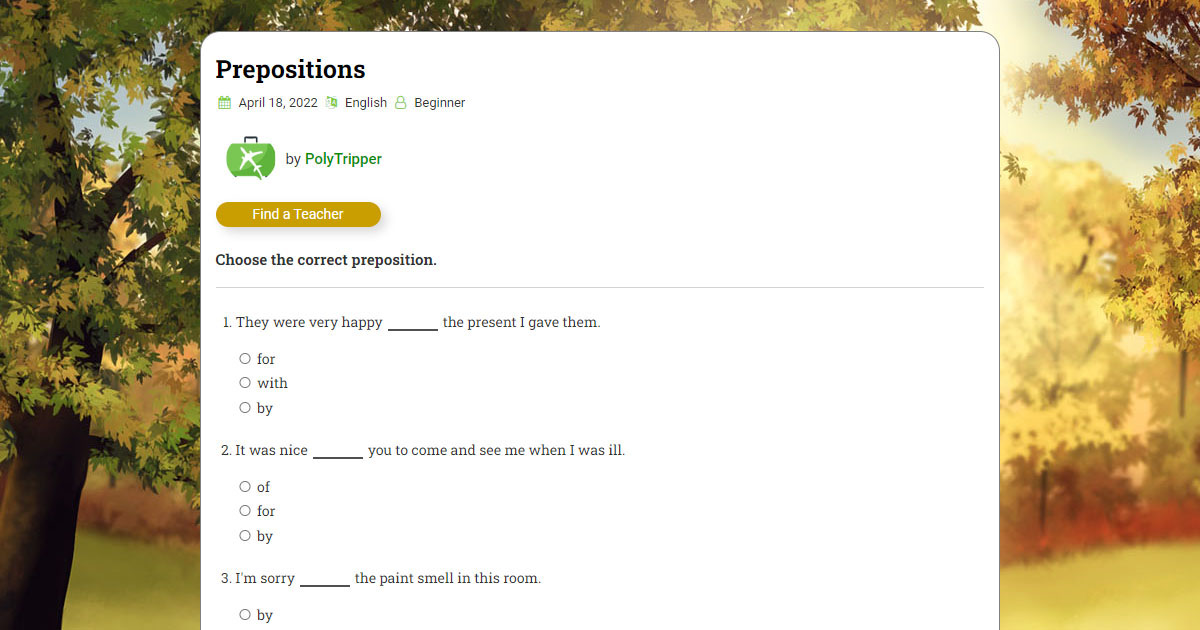Select "for" in question 1

point(245,358)
